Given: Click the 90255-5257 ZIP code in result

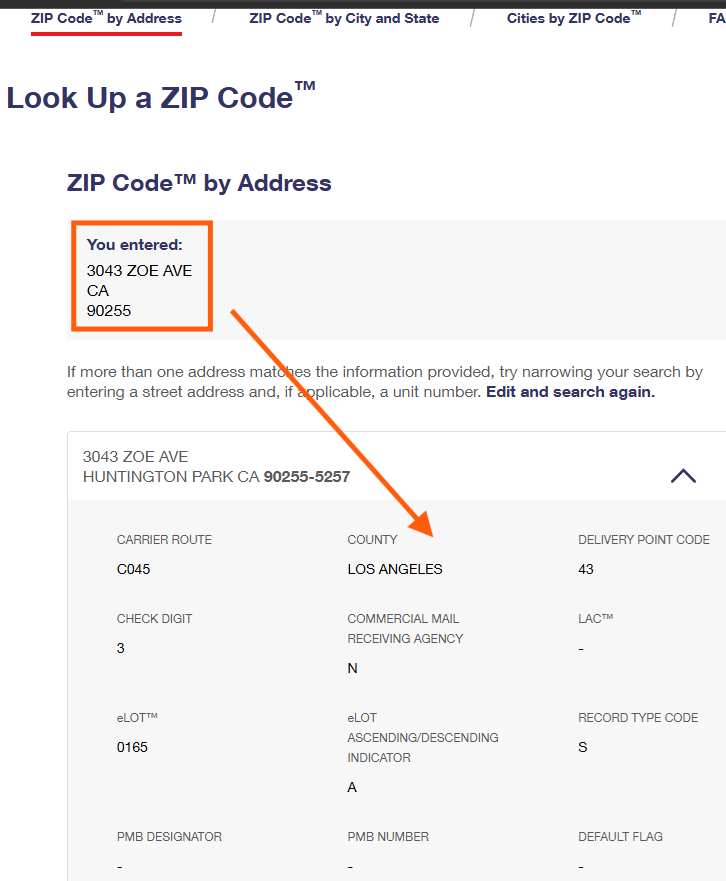Looking at the screenshot, I should tap(307, 477).
